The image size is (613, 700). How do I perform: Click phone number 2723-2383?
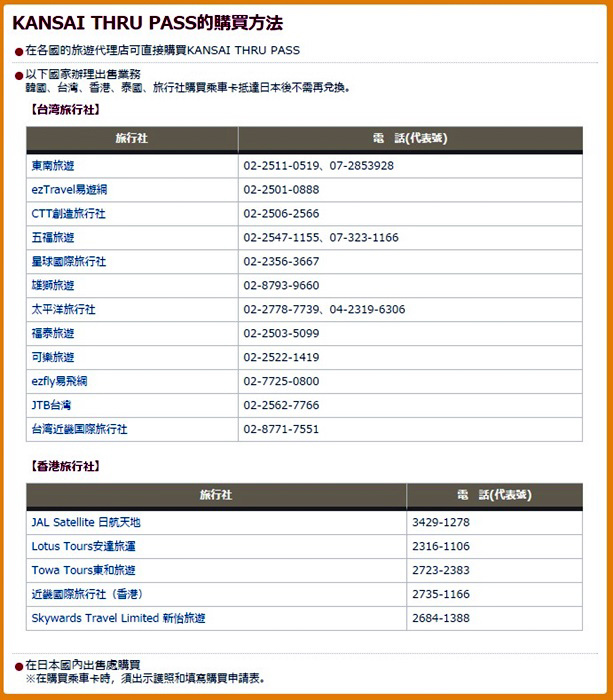[441, 570]
